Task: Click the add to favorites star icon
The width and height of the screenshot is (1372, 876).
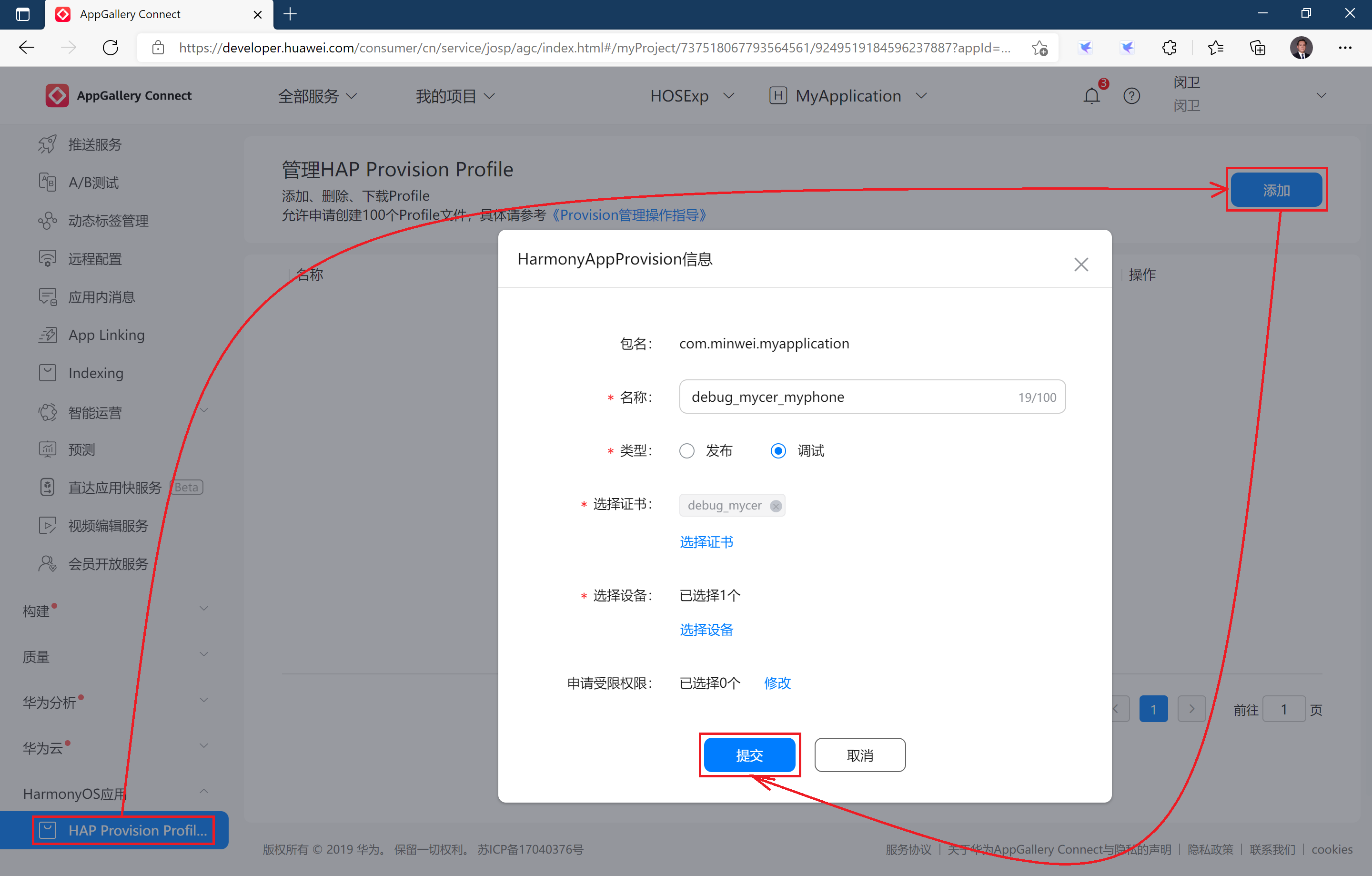Action: (x=1040, y=48)
